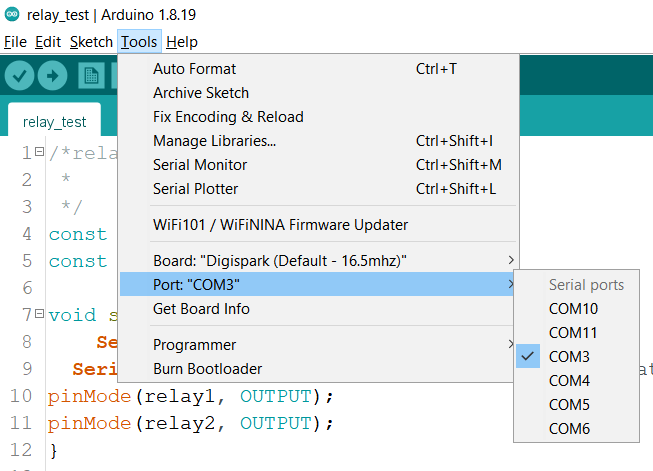This screenshot has width=653, height=471.
Task: Choose COM10 from the serial ports
Action: (573, 309)
